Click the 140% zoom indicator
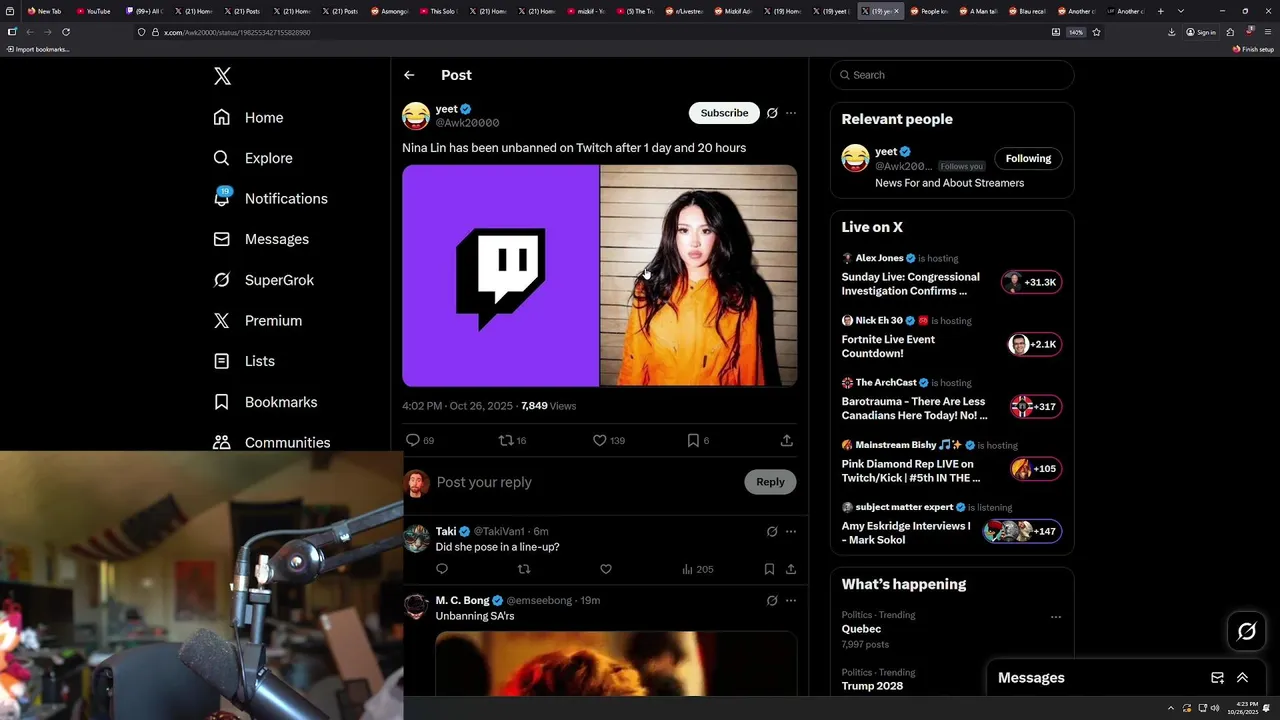 tap(1075, 32)
